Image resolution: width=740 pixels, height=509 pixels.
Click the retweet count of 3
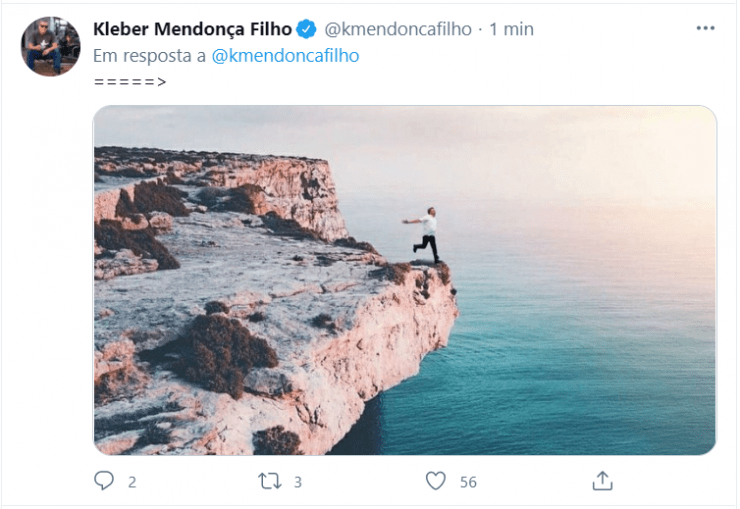(x=298, y=482)
